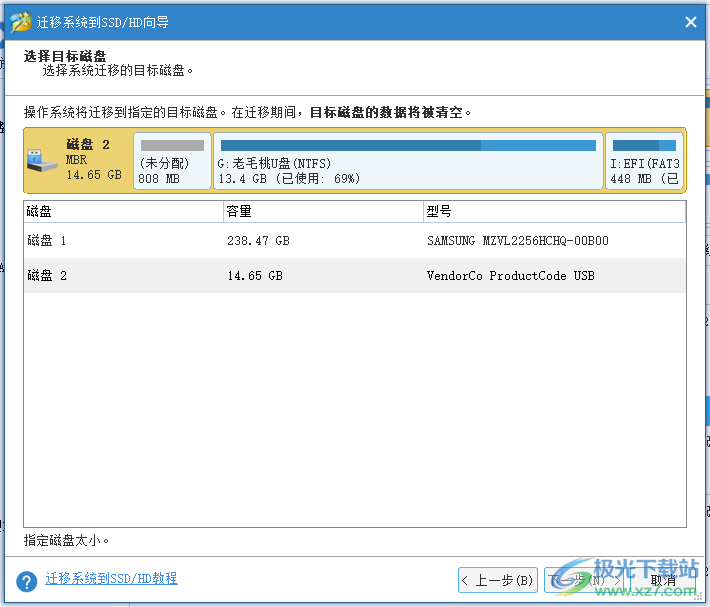Click the 14.65 GB capacity cell in list

(255, 276)
